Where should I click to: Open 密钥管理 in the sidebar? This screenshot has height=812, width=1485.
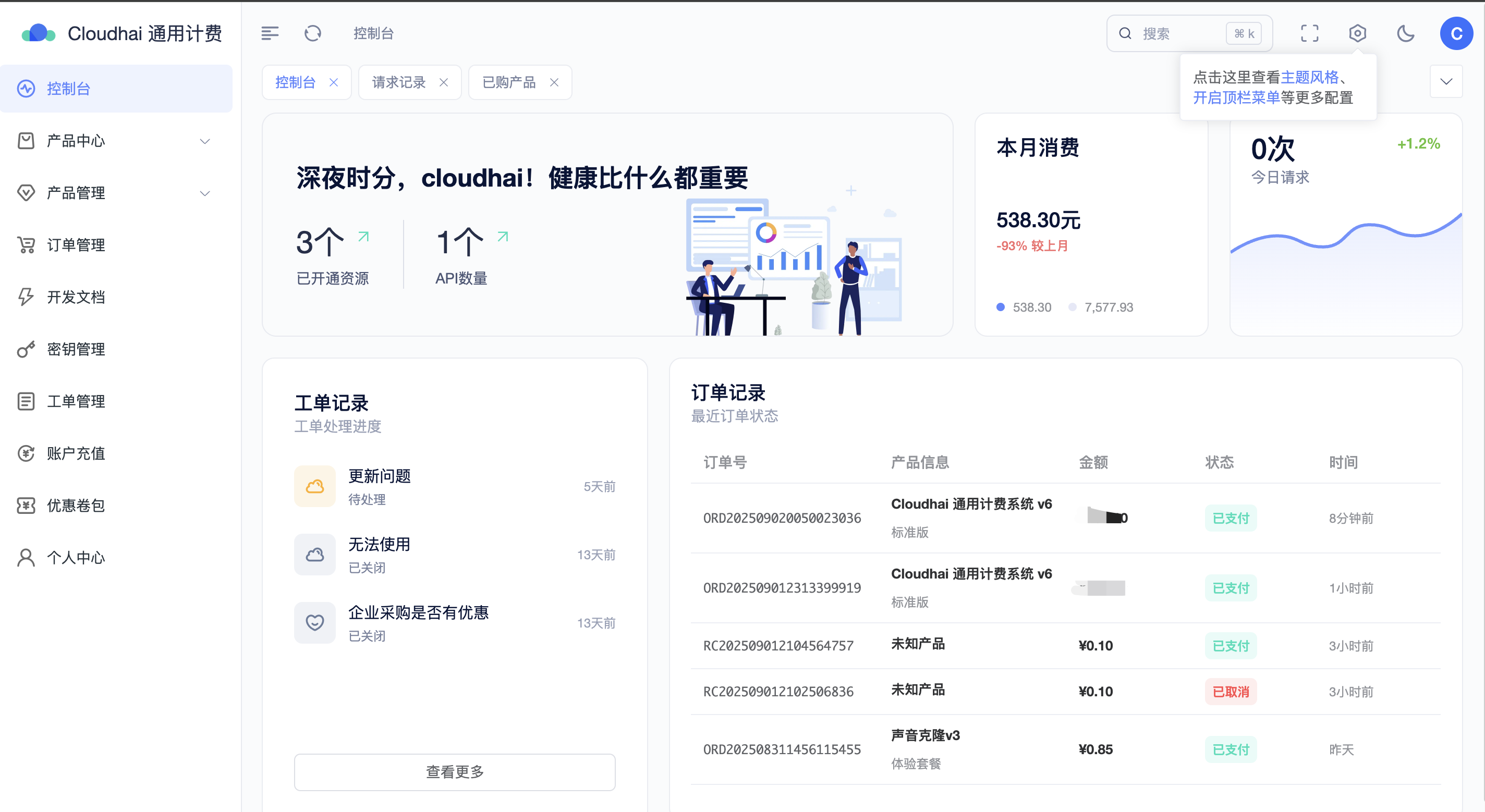tap(116, 349)
